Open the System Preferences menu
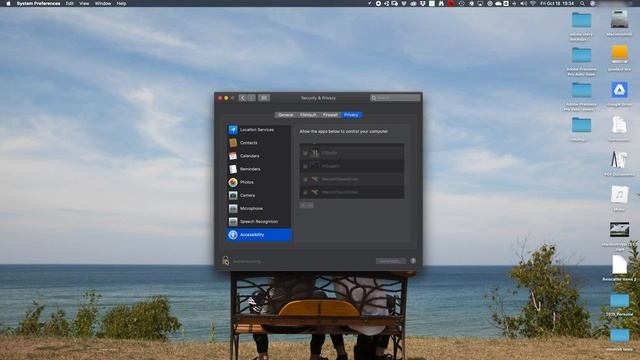This screenshot has width=640, height=360. [38, 3]
